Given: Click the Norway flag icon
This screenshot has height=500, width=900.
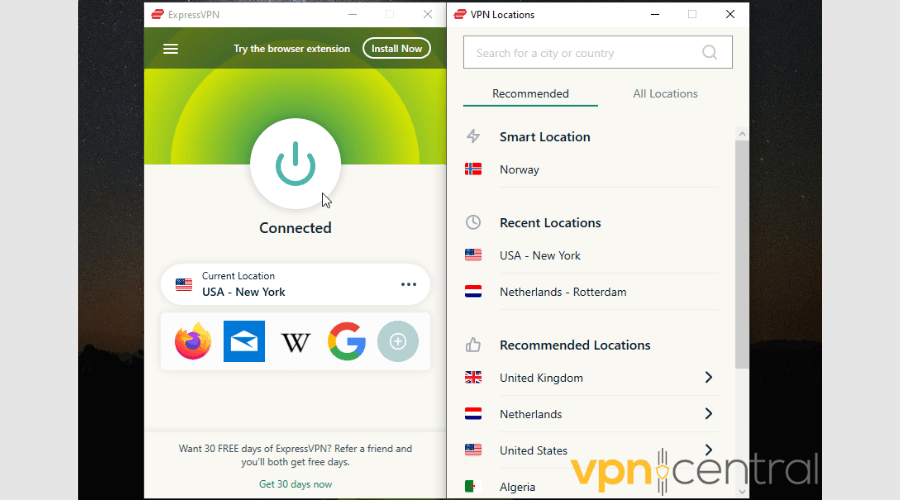Looking at the screenshot, I should pyautogui.click(x=473, y=169).
